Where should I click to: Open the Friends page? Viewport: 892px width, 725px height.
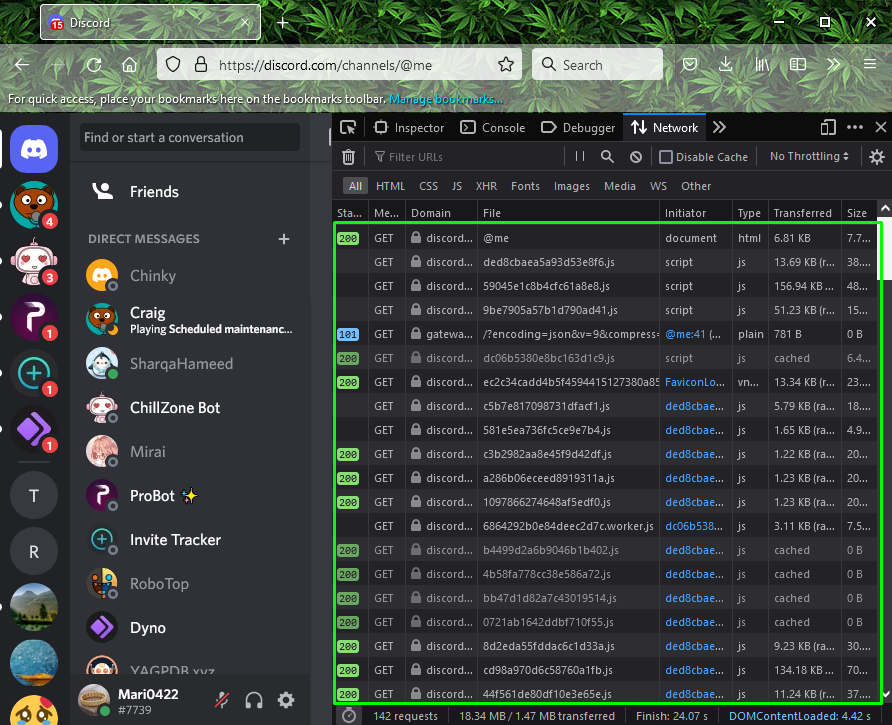(x=192, y=192)
